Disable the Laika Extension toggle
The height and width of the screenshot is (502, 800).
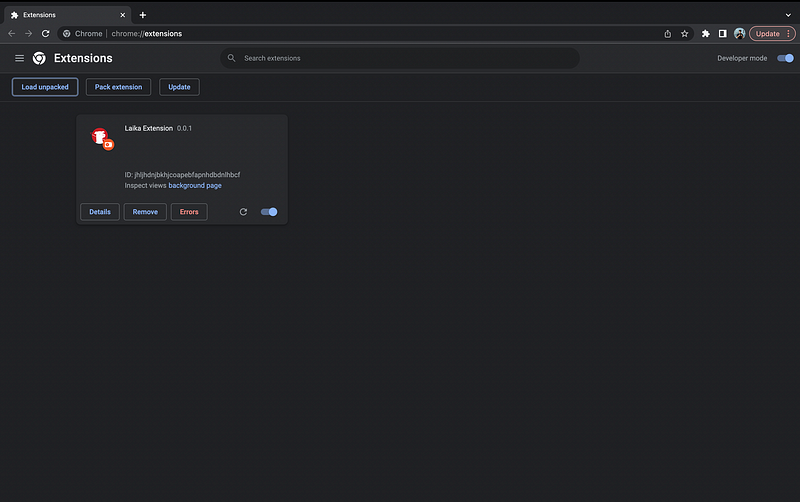pos(269,212)
